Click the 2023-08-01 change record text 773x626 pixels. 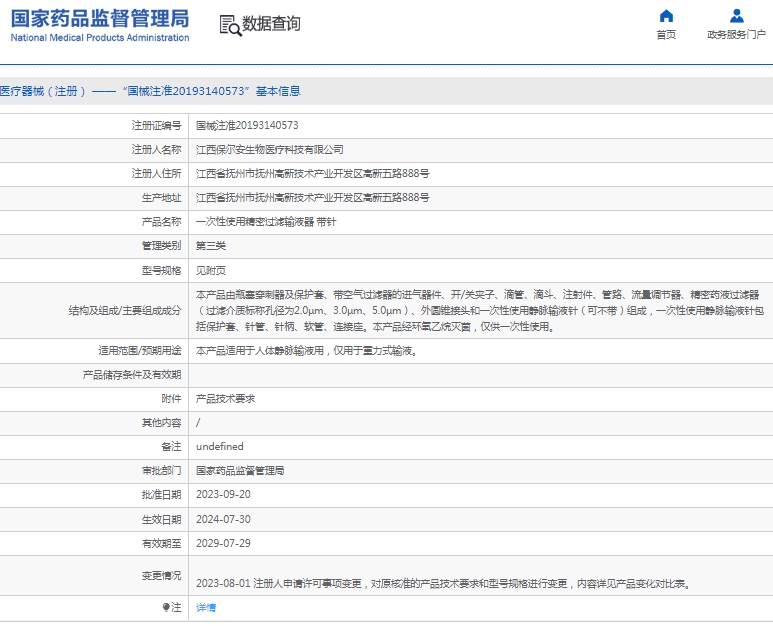[x=444, y=584]
